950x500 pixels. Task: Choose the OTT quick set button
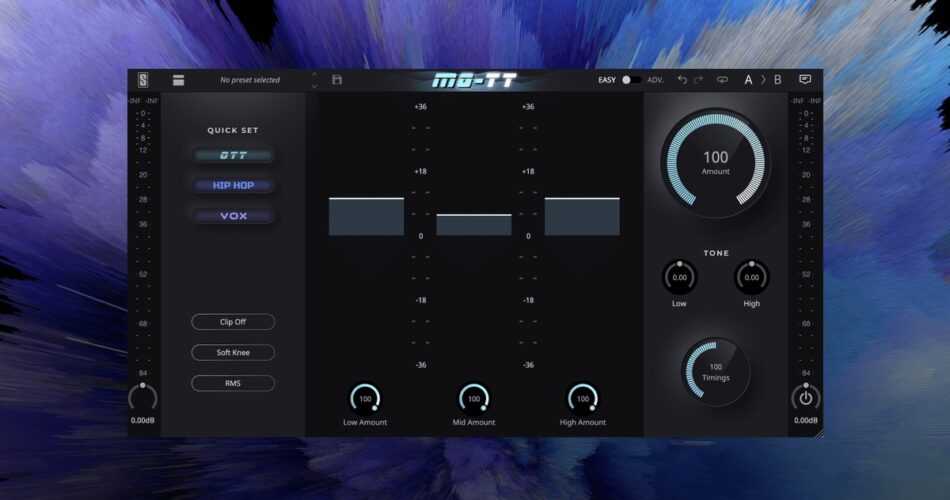233,155
